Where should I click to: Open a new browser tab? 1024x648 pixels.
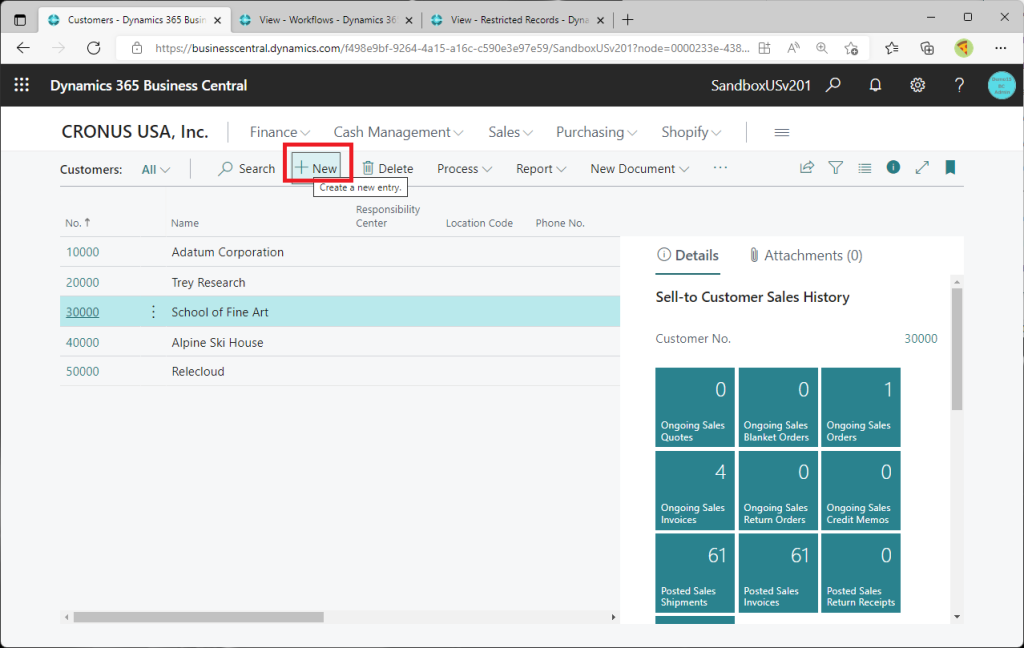pos(628,20)
